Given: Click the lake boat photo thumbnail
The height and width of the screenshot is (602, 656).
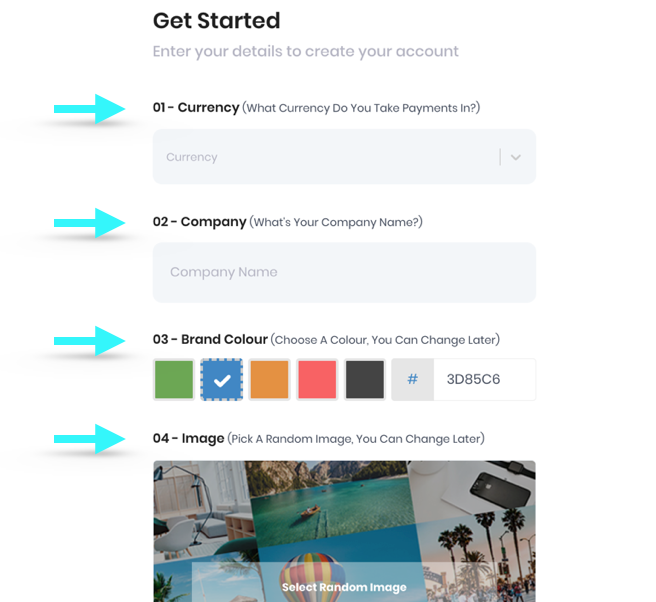Looking at the screenshot, I should click(331, 502).
